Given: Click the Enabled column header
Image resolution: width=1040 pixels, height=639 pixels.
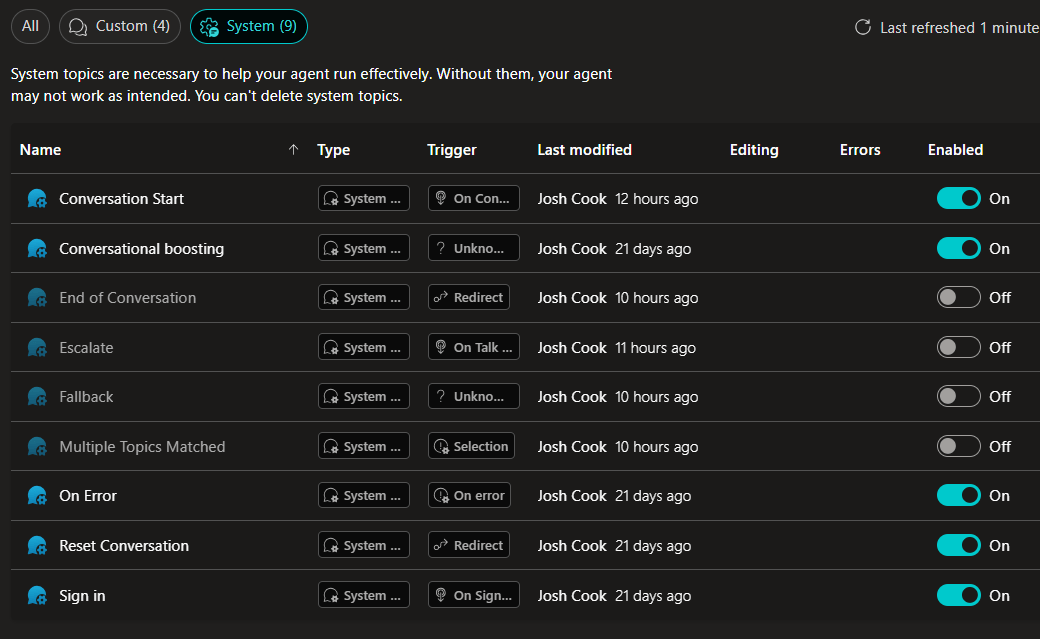Looking at the screenshot, I should click(x=955, y=150).
